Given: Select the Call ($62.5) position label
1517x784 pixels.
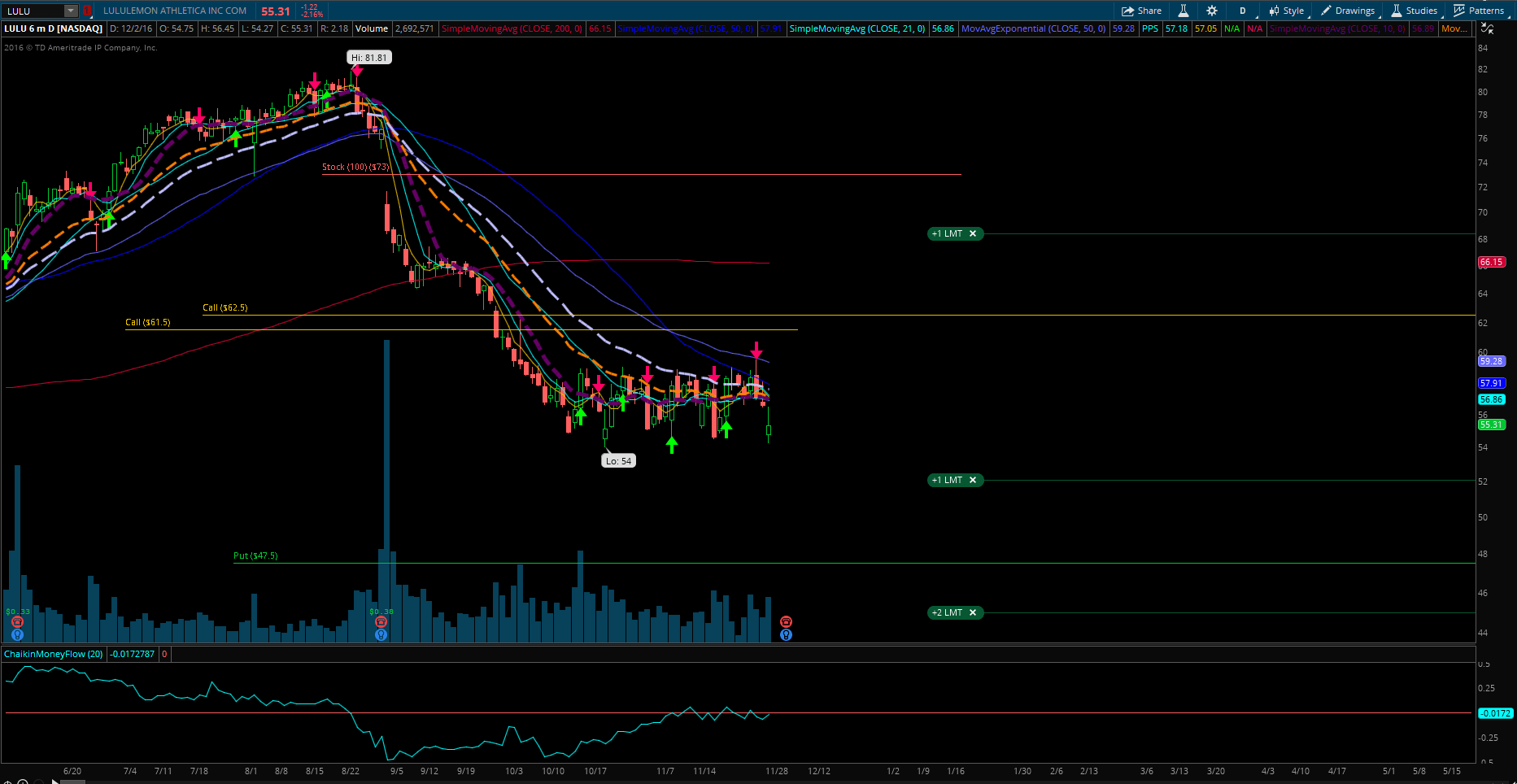Looking at the screenshot, I should 225,307.
